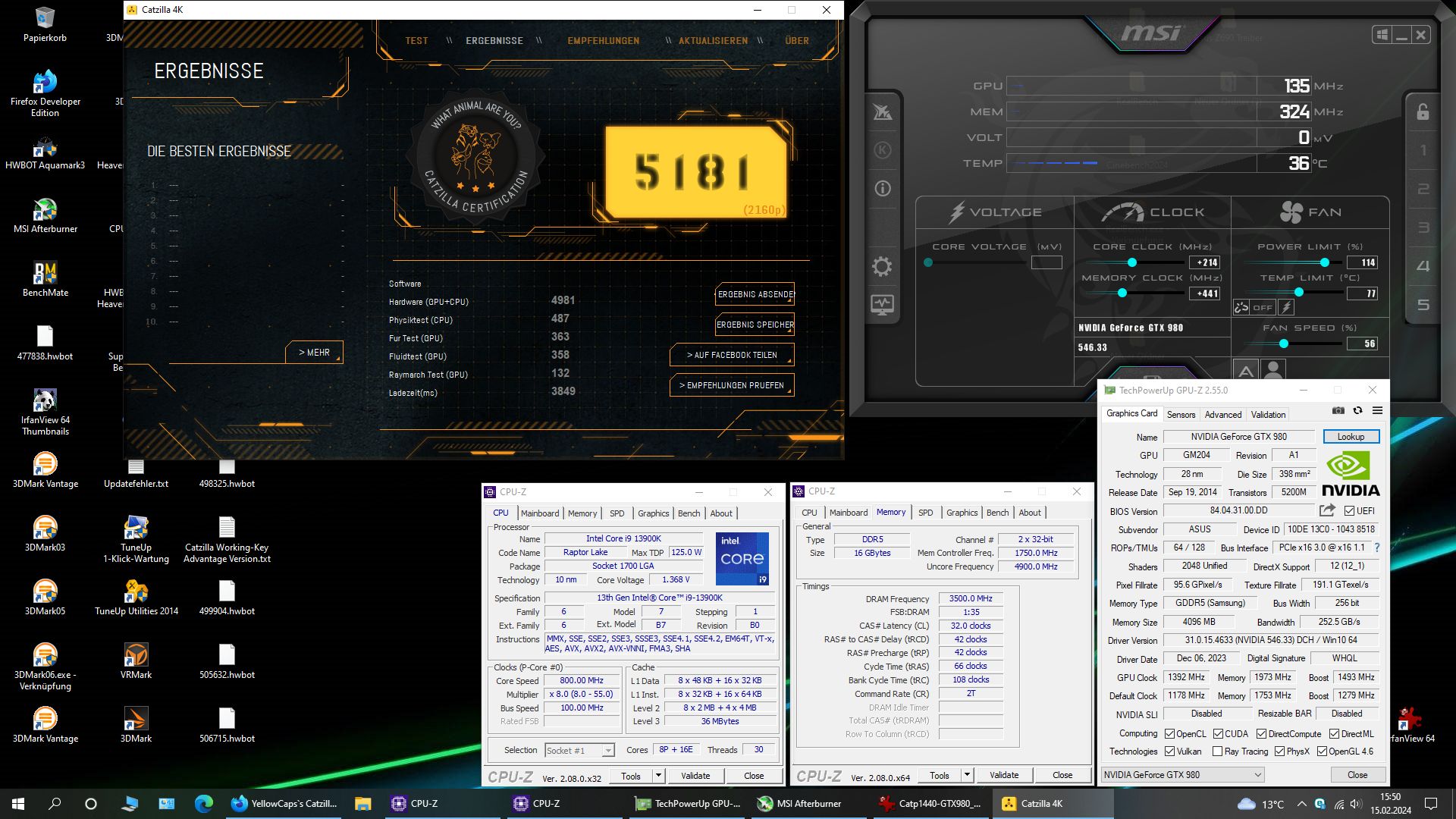1456x819 pixels.
Task: Click AUF FACEBOOK TEILEN button
Action: pos(732,355)
